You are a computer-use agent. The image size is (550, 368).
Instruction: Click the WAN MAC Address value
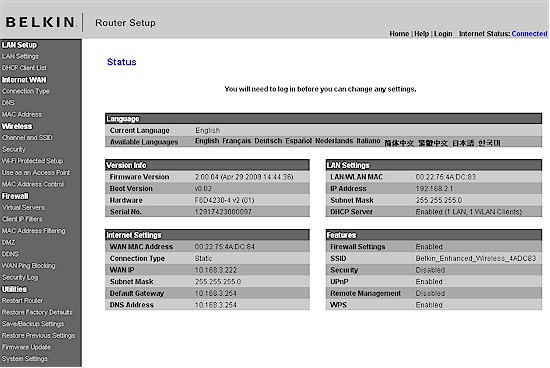click(224, 247)
